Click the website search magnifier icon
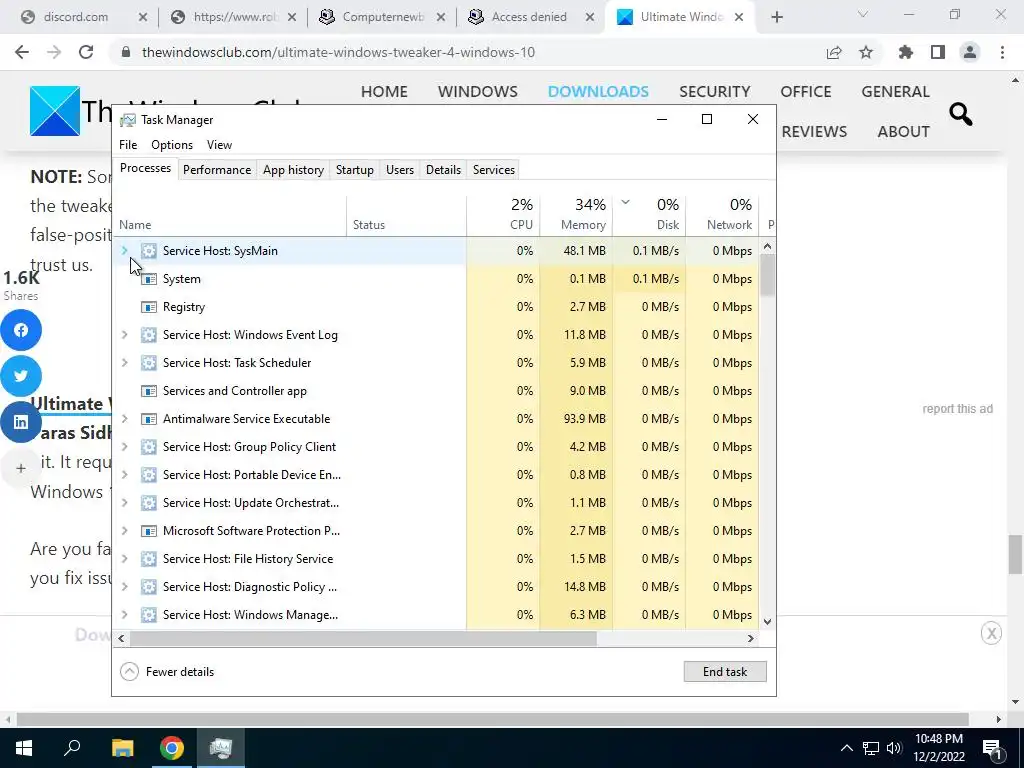 click(961, 114)
